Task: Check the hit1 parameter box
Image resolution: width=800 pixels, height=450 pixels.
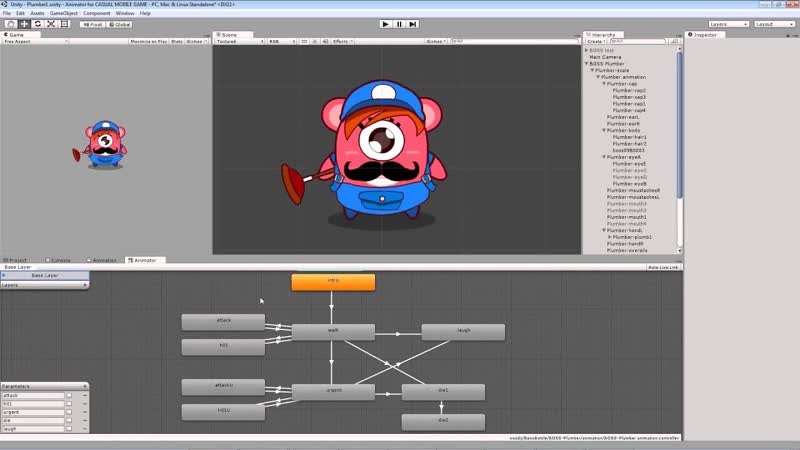Action: [69, 404]
